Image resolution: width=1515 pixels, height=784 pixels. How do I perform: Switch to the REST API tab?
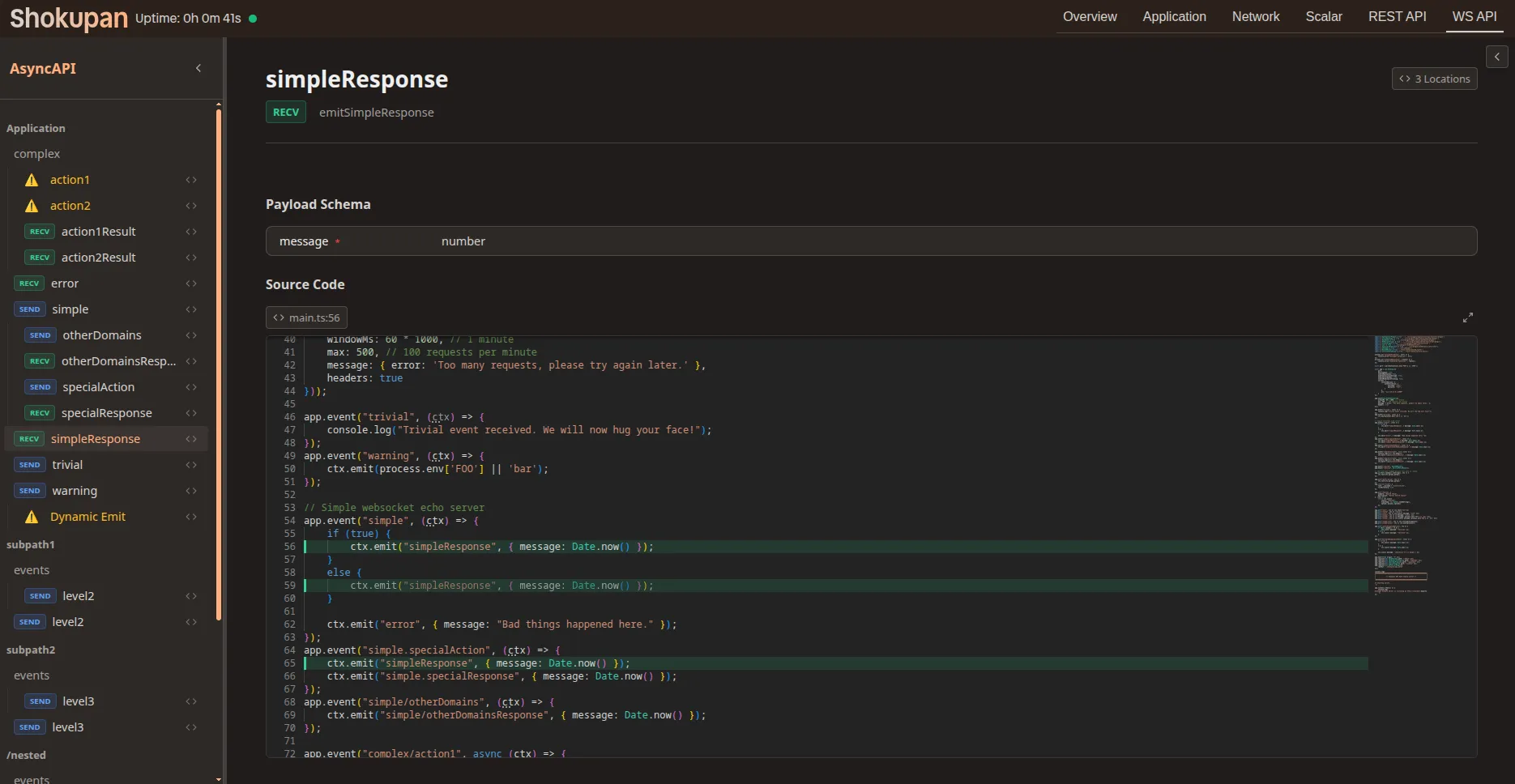(x=1396, y=16)
